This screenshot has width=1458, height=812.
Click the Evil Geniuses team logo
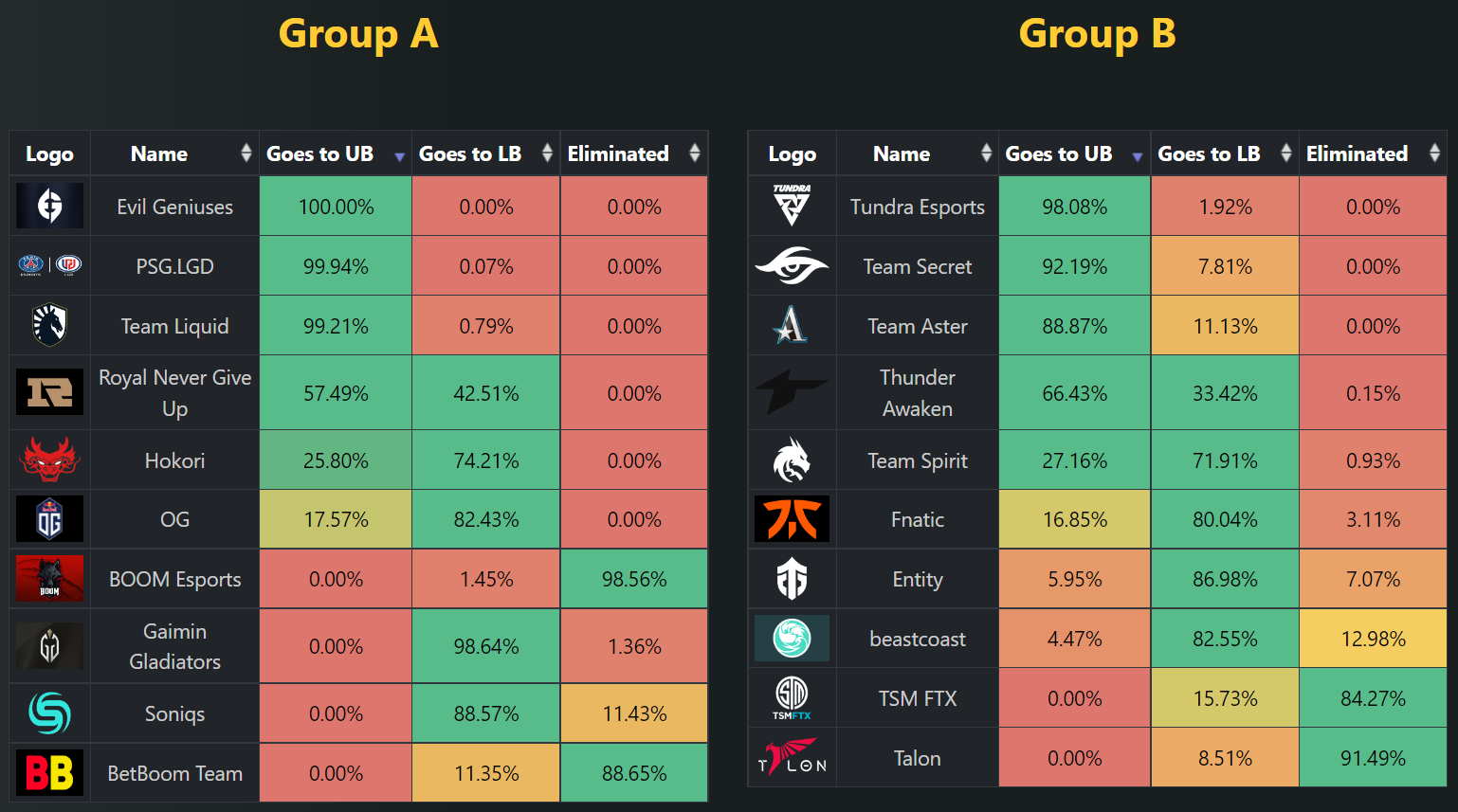49,206
